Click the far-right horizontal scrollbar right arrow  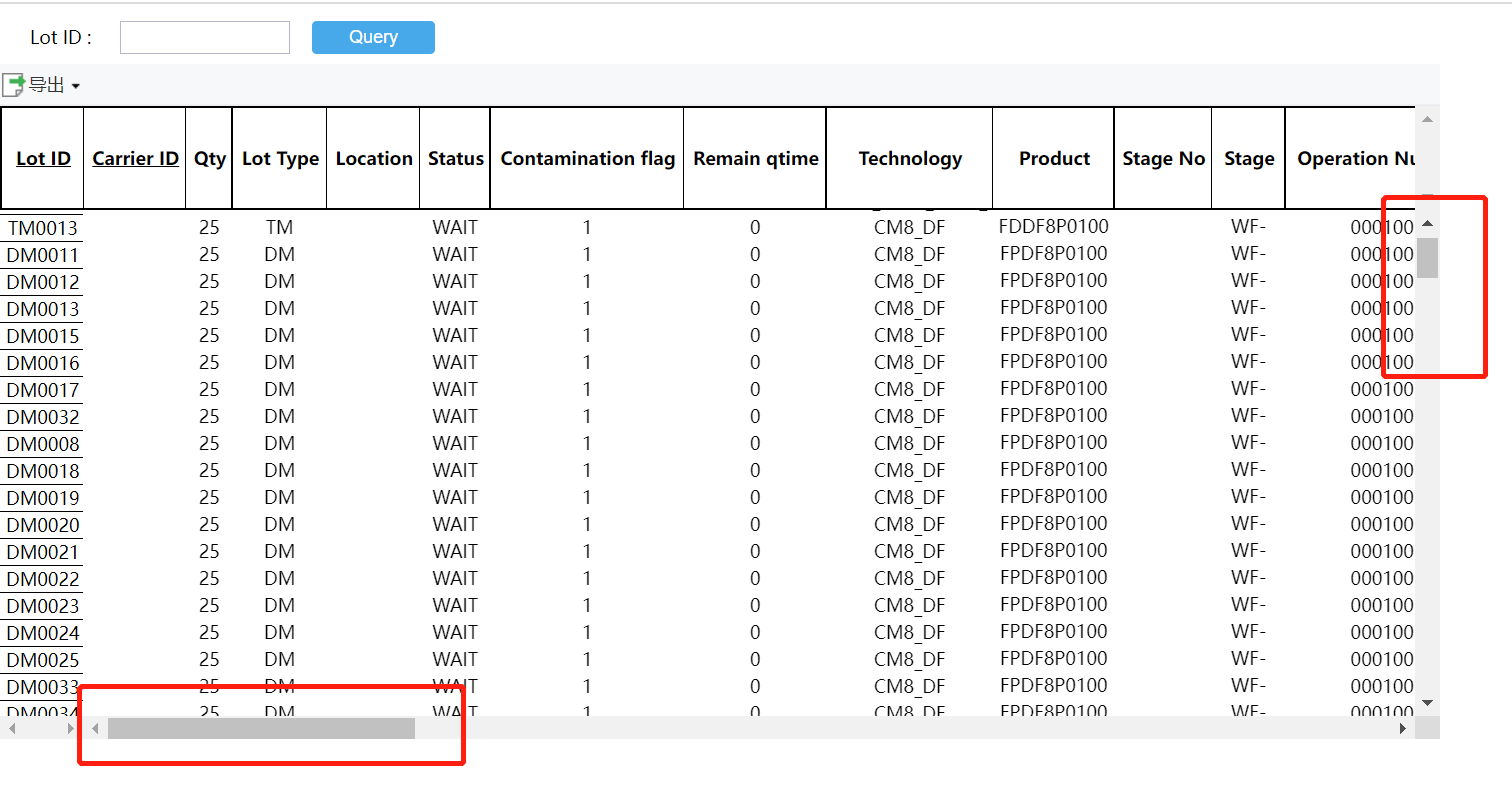tap(1403, 728)
